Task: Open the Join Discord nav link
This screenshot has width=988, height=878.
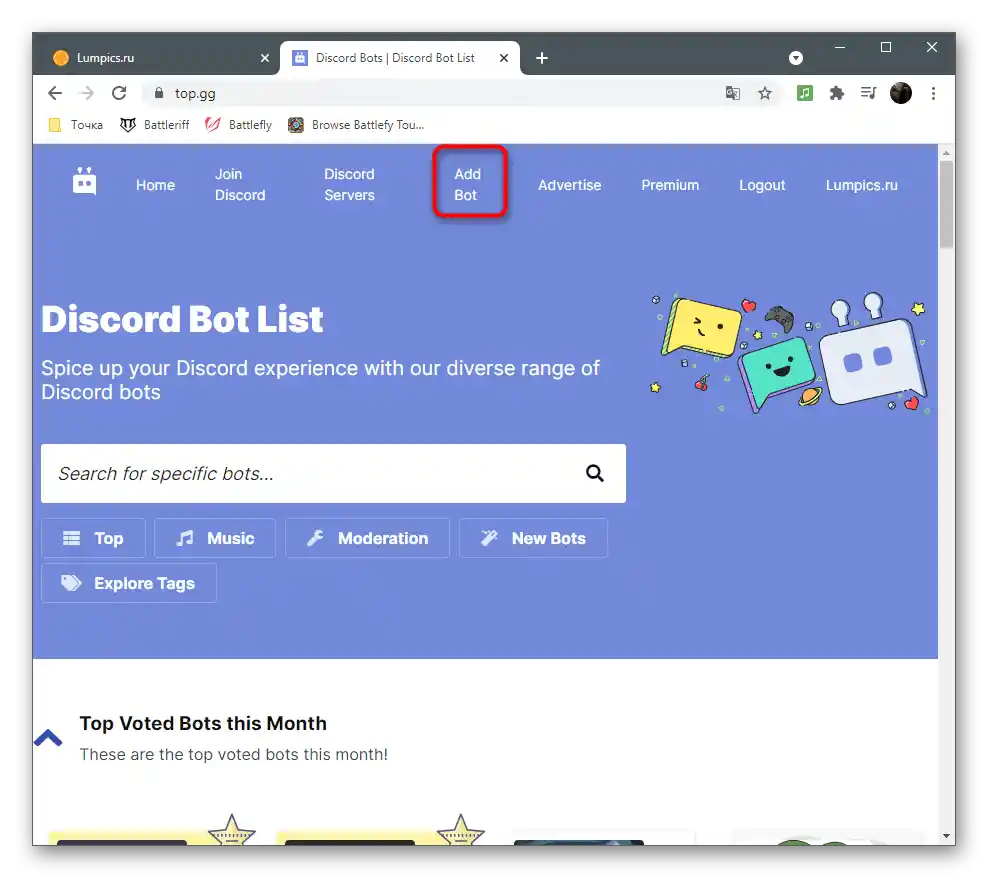Action: 240,185
